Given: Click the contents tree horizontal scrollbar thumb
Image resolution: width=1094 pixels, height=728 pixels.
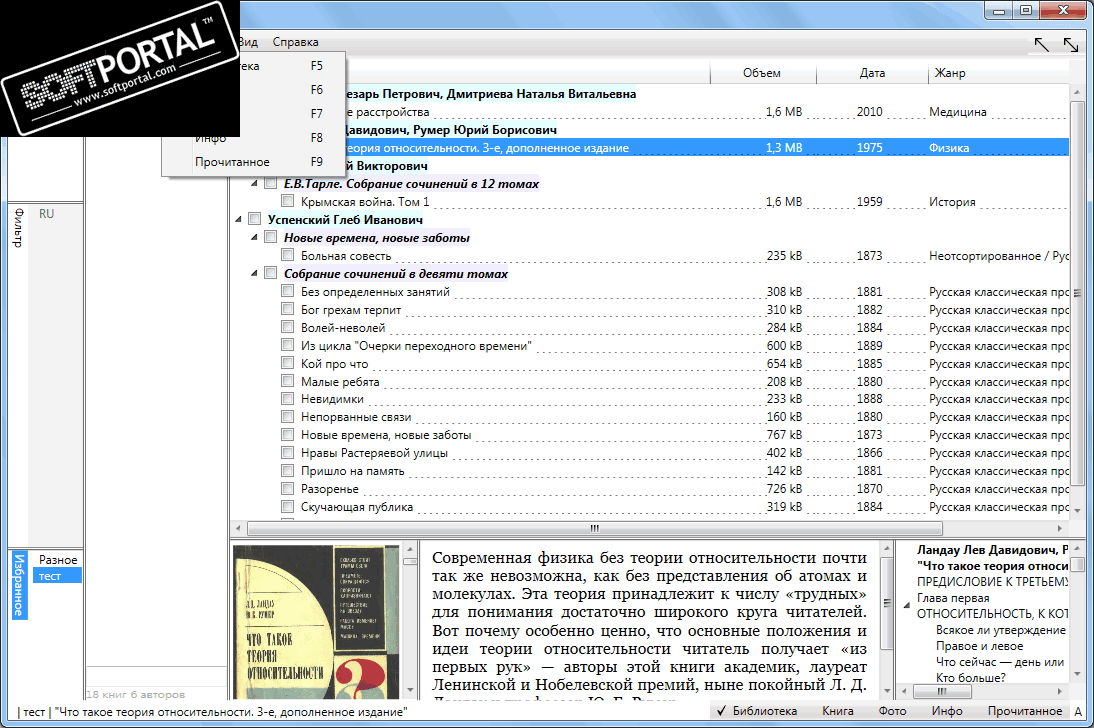Looking at the screenshot, I should (942, 692).
